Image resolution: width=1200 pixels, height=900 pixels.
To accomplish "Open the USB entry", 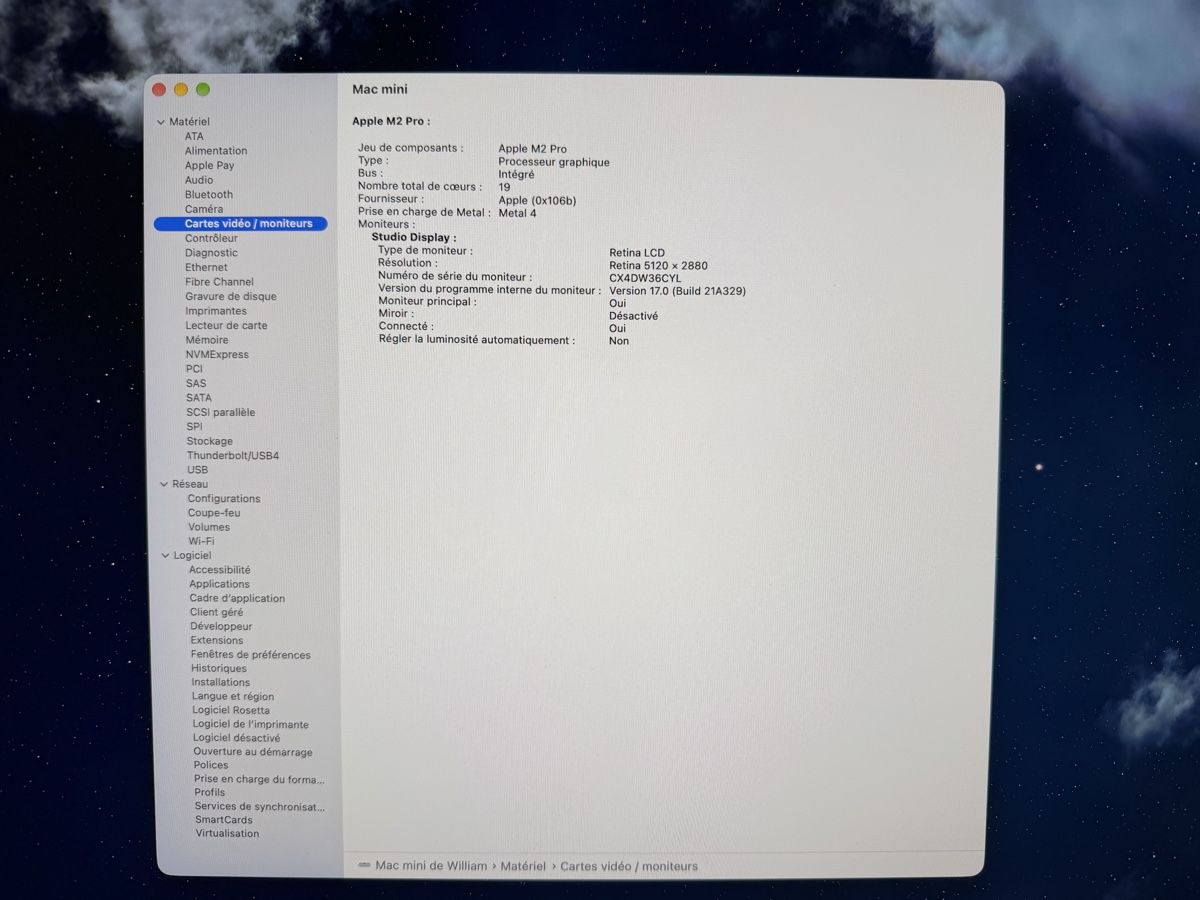I will (x=198, y=470).
